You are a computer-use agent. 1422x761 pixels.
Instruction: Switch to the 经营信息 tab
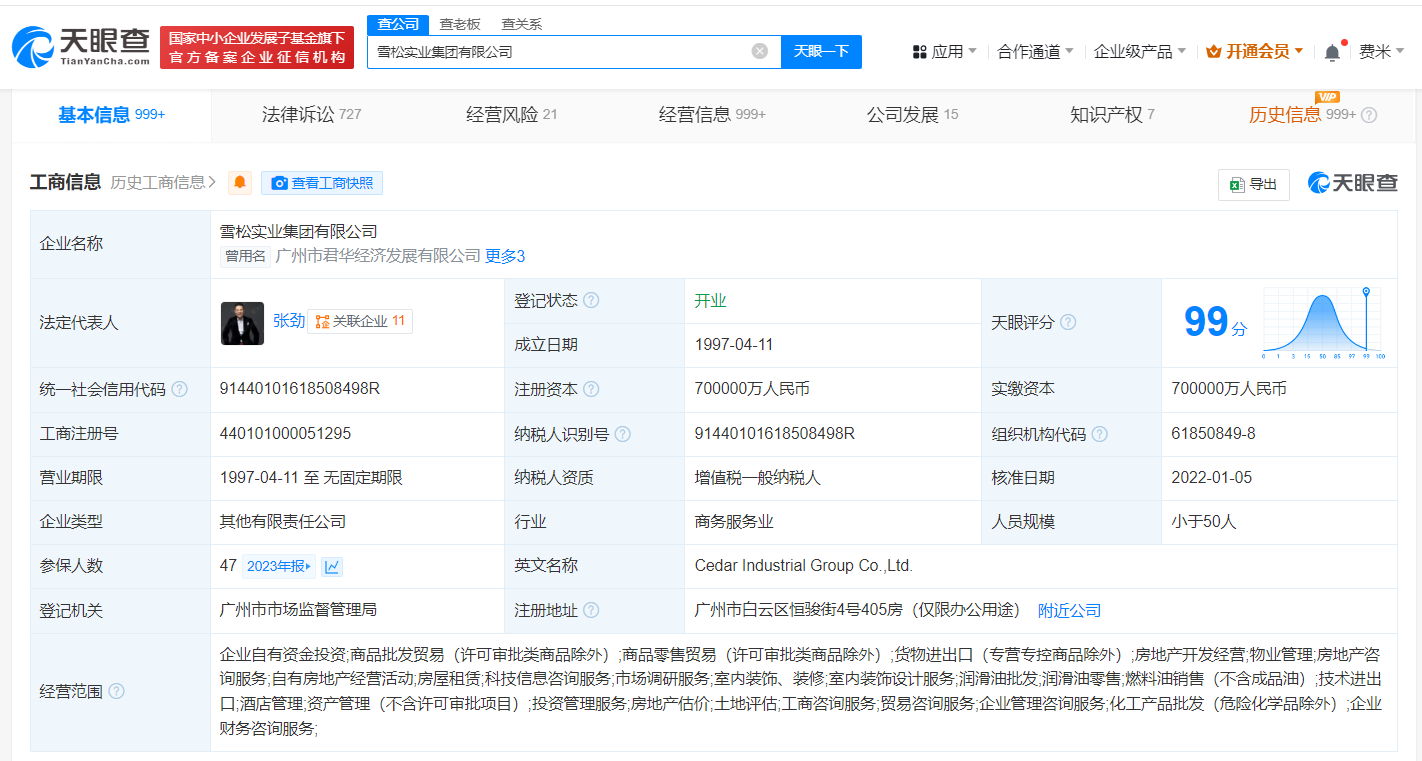pos(712,115)
